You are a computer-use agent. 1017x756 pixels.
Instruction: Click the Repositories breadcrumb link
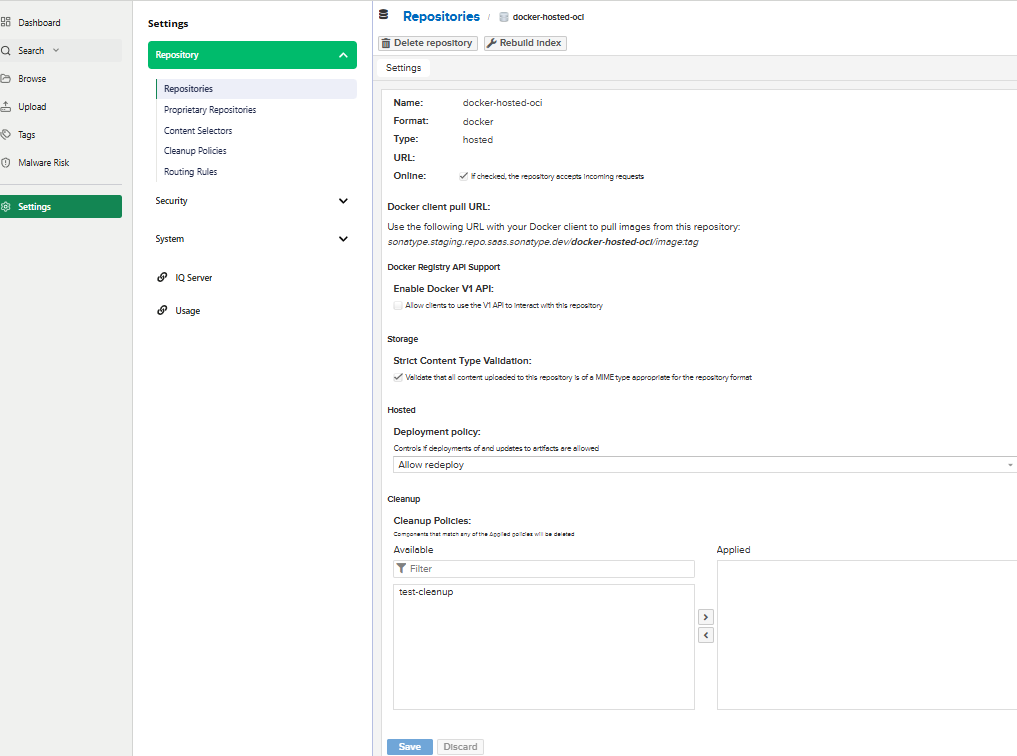441,16
